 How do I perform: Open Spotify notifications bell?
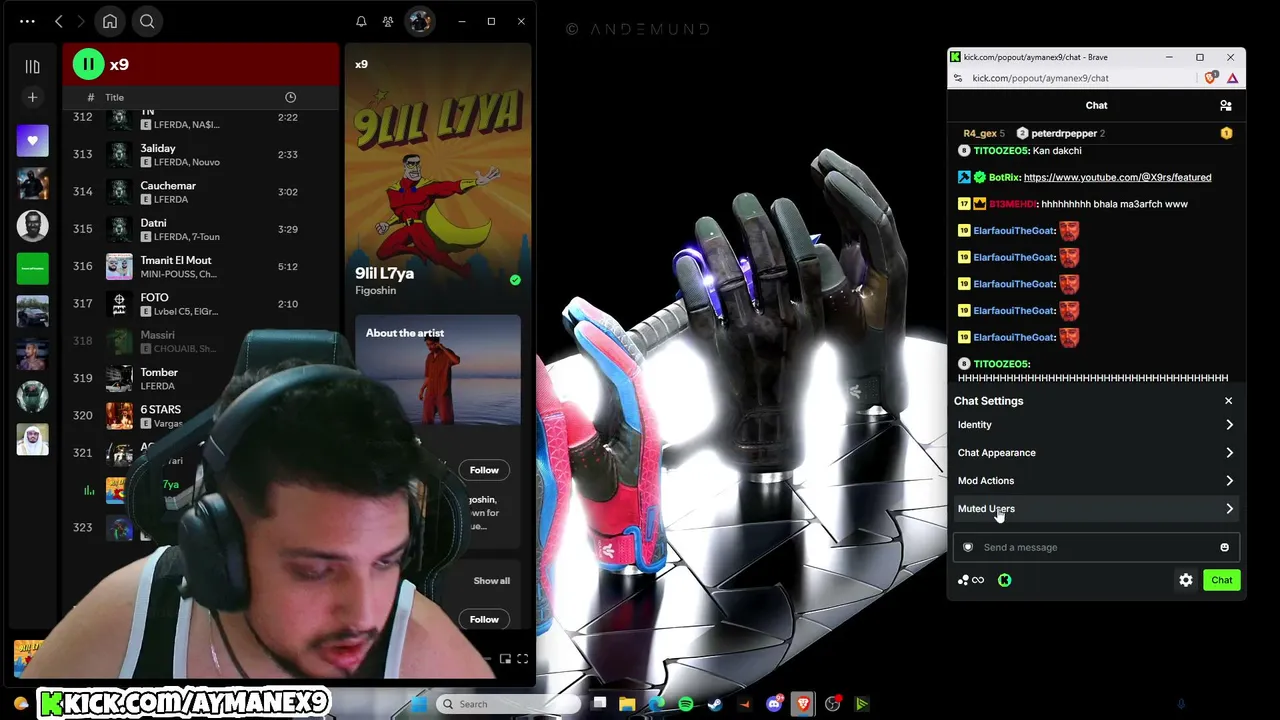(x=361, y=21)
